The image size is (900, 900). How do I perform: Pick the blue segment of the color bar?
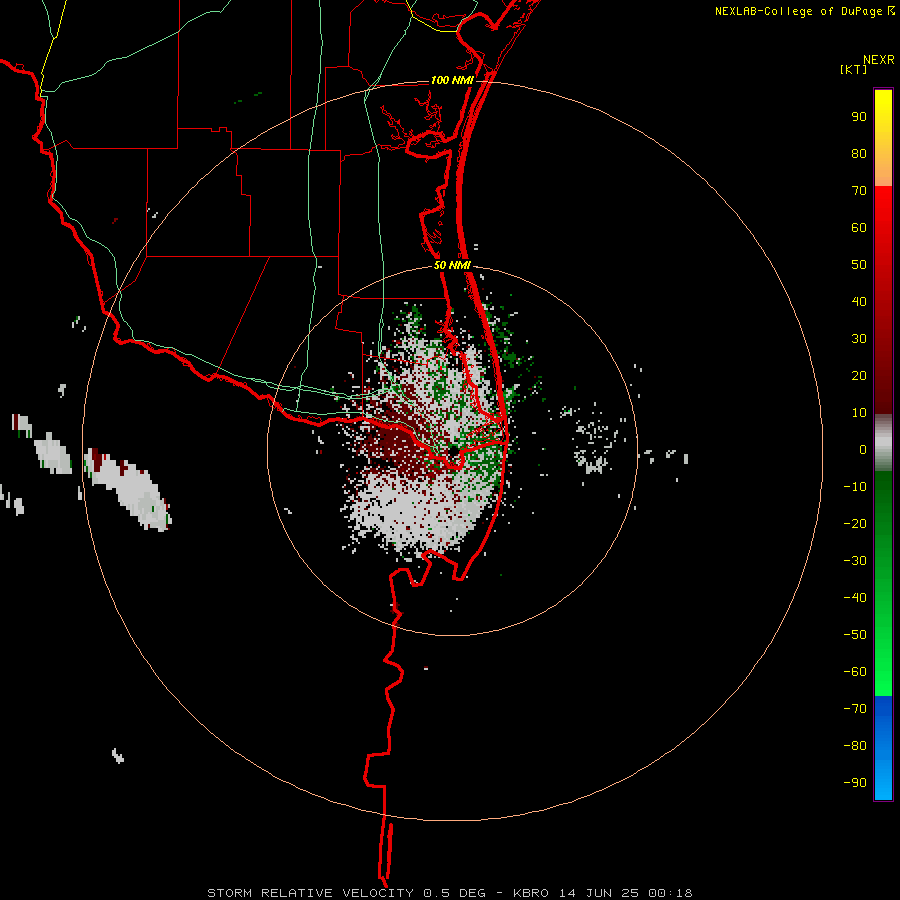pyautogui.click(x=883, y=748)
